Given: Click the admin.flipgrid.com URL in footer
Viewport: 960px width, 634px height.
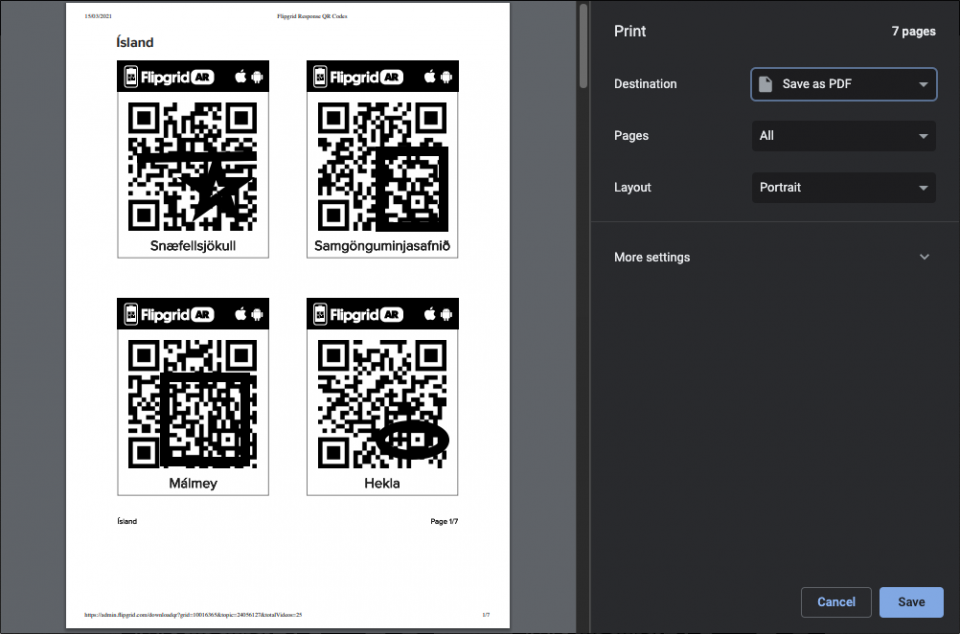Looking at the screenshot, I should [x=193, y=614].
